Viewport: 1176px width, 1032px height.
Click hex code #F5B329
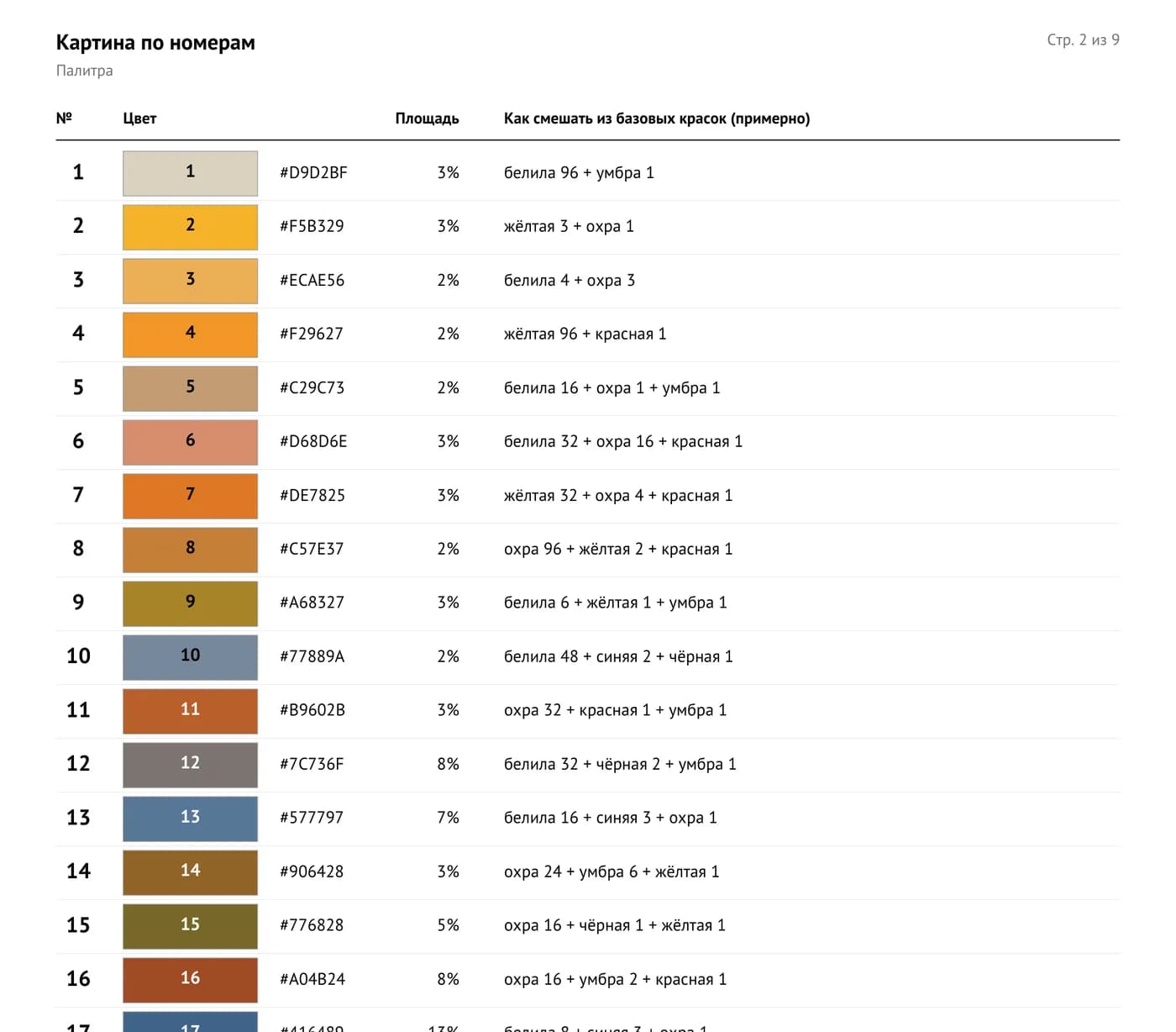(312, 226)
